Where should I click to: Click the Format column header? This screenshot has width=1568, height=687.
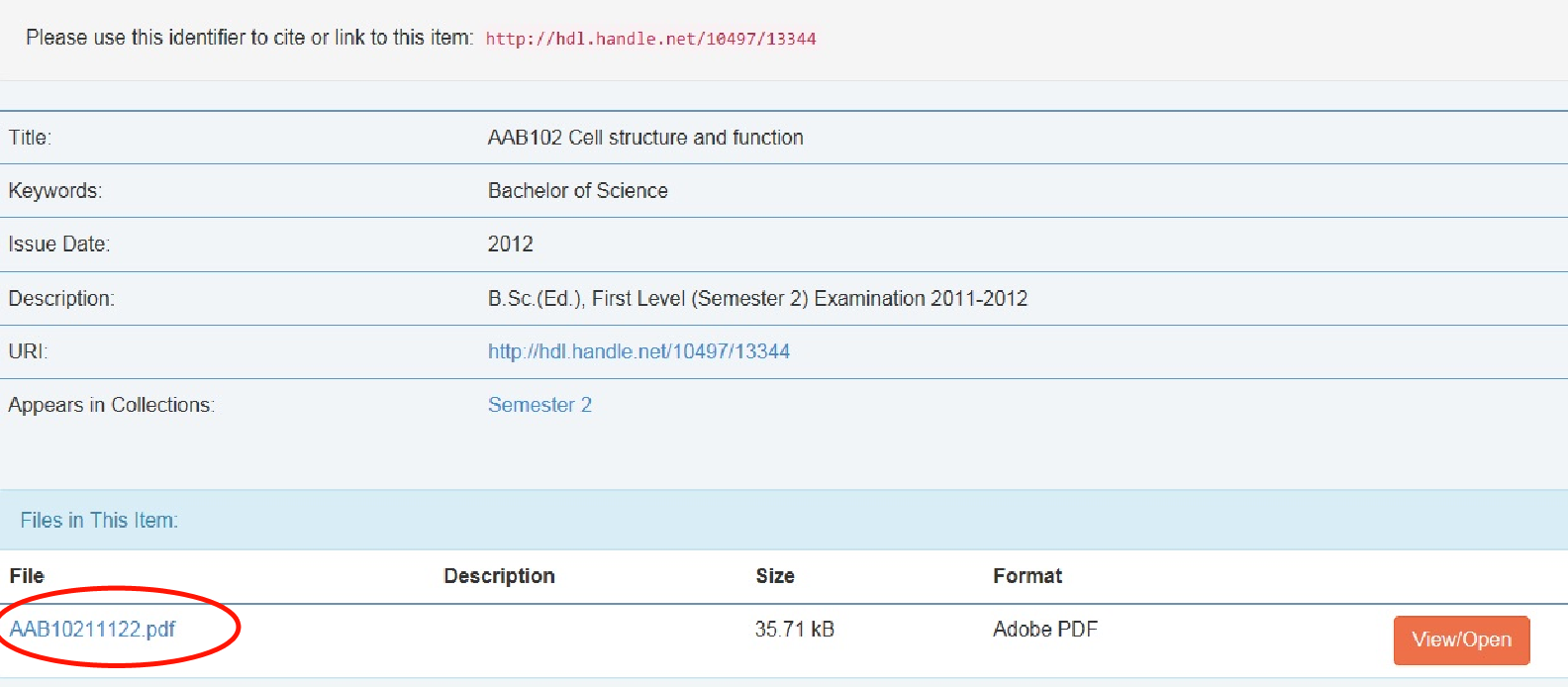(1028, 576)
